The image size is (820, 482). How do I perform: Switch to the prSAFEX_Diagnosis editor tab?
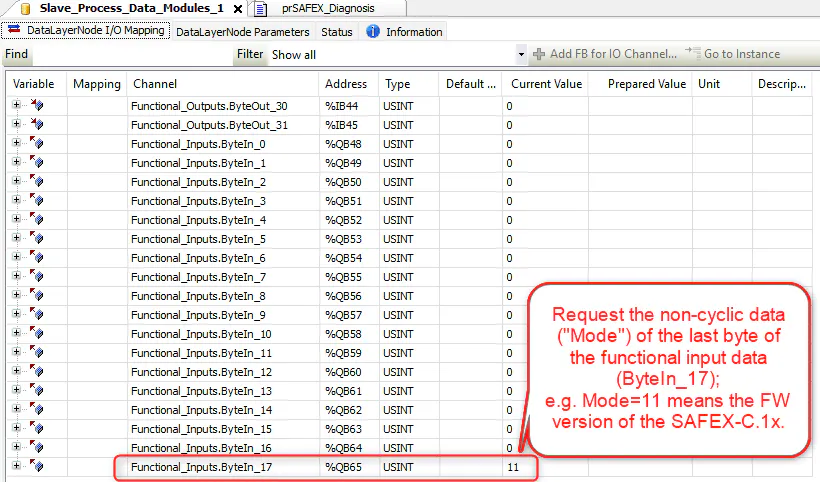click(x=321, y=9)
